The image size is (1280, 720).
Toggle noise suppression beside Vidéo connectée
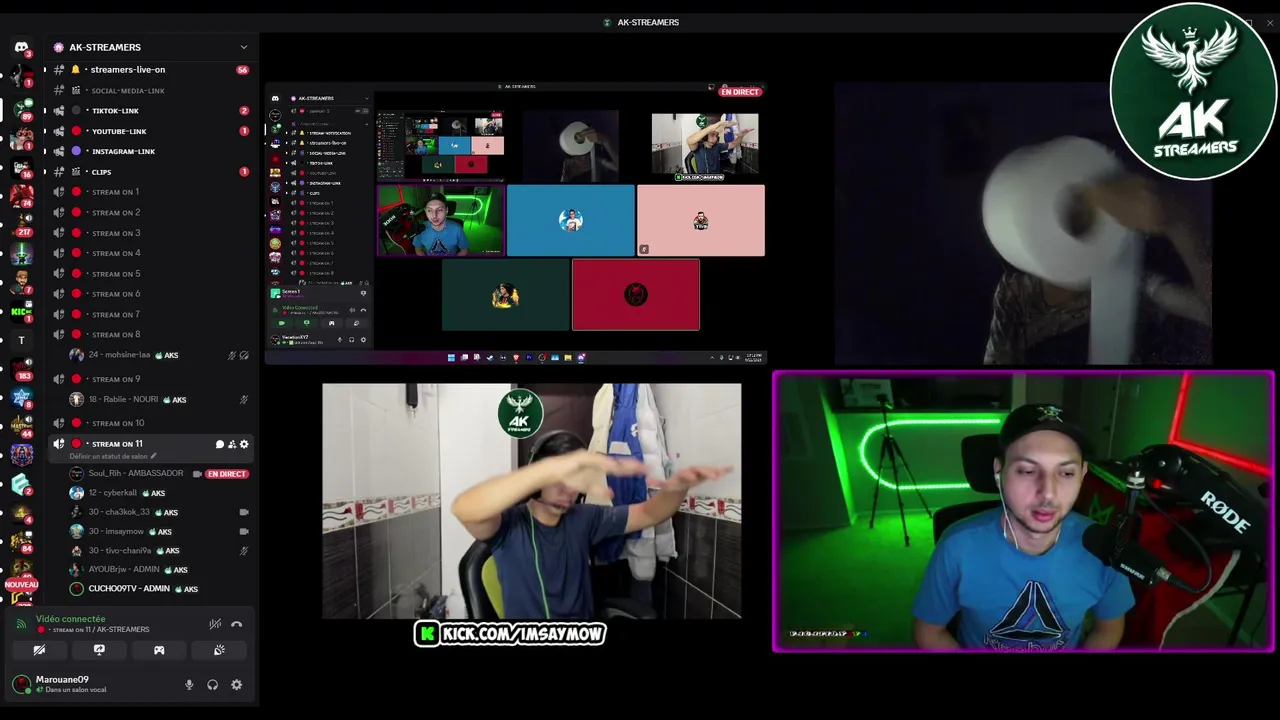(215, 624)
